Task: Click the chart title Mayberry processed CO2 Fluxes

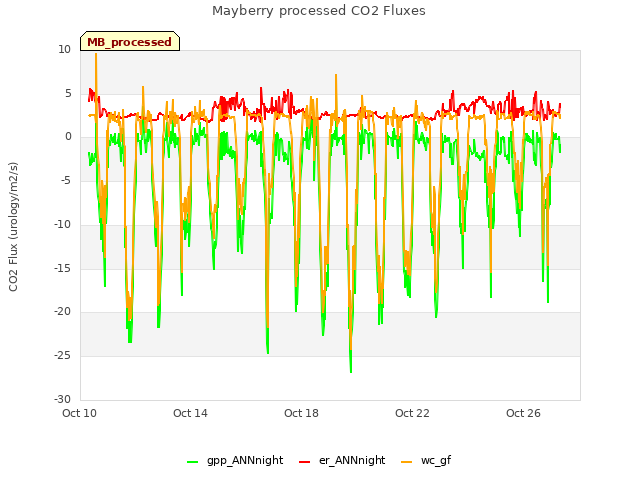Action: pyautogui.click(x=319, y=11)
